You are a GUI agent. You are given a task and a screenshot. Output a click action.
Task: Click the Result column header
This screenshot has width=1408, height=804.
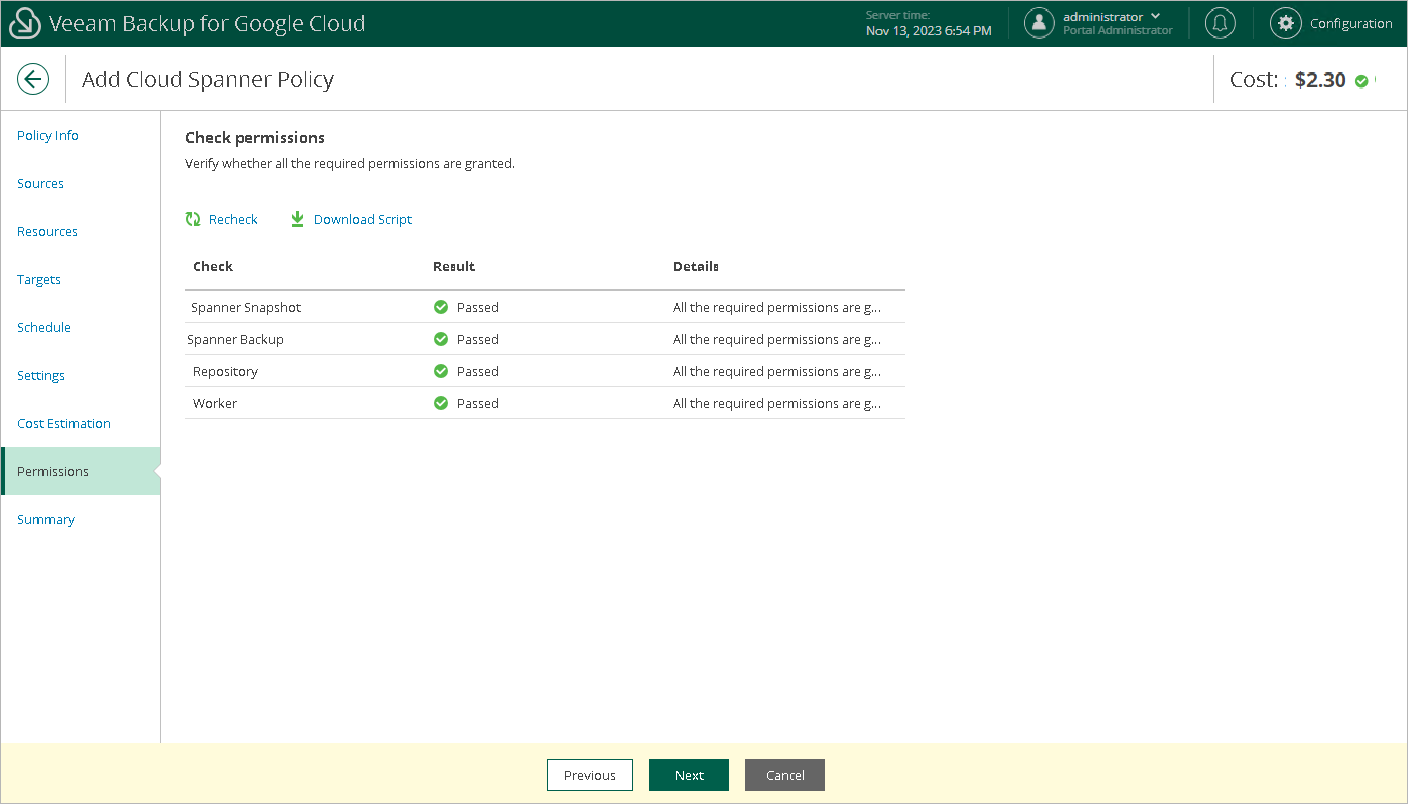click(454, 266)
